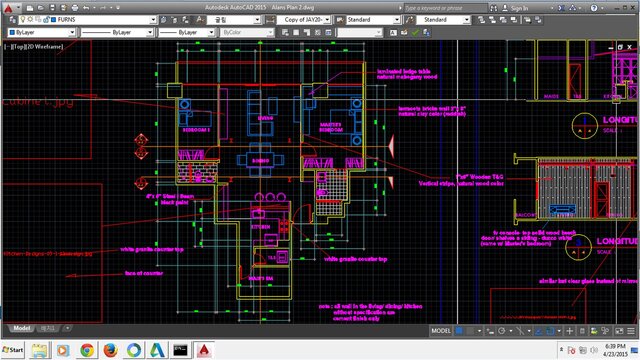This screenshot has height=360, width=640.
Task: Click the Windows Start button
Action: click(13, 350)
